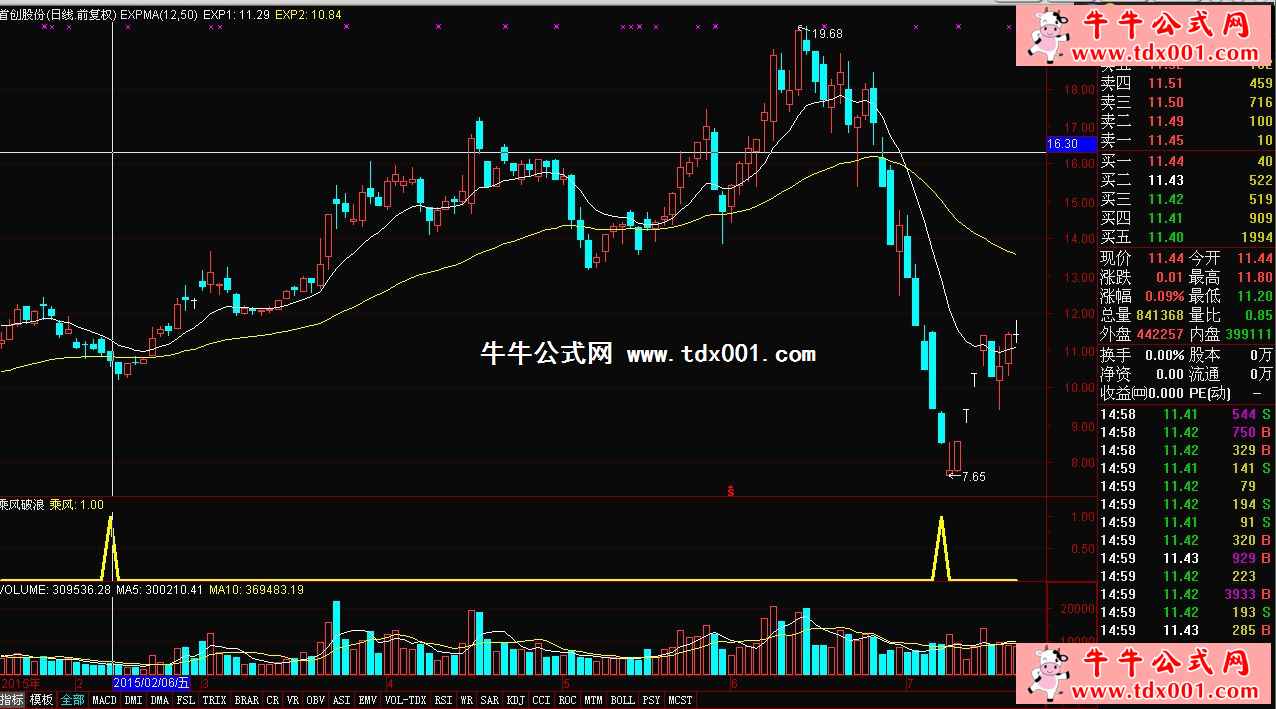Switch to the VOL-TDX indicator

(x=405, y=701)
